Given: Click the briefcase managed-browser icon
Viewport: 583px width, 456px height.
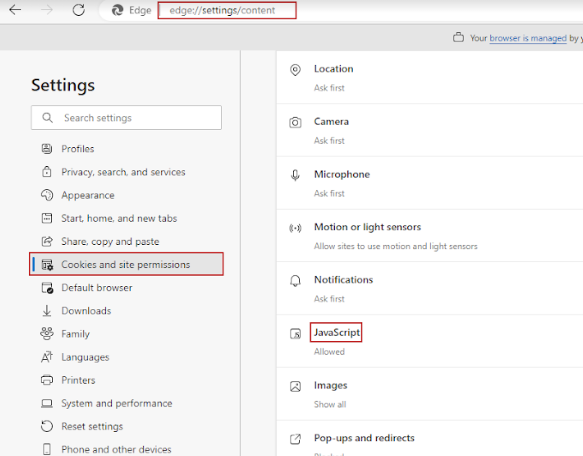Looking at the screenshot, I should click(x=458, y=38).
